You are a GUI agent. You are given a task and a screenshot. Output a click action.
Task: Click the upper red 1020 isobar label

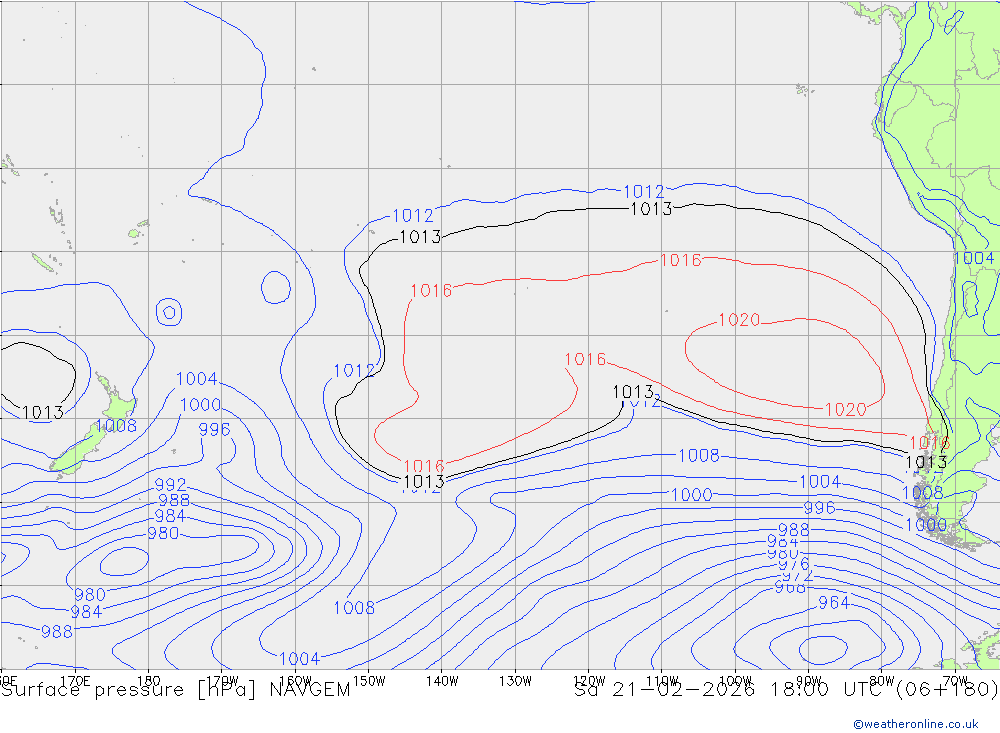pyautogui.click(x=739, y=319)
